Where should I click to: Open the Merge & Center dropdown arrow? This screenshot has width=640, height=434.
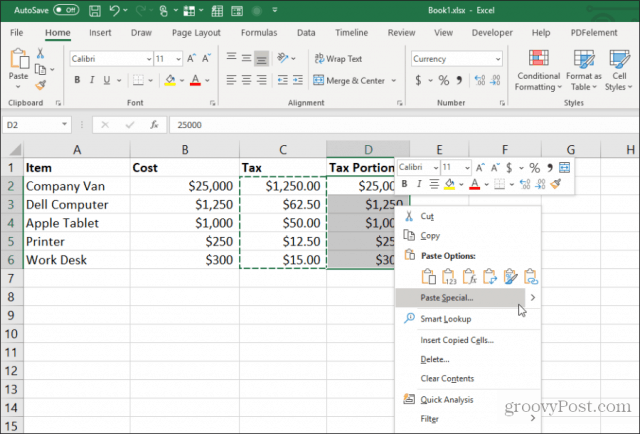click(393, 80)
